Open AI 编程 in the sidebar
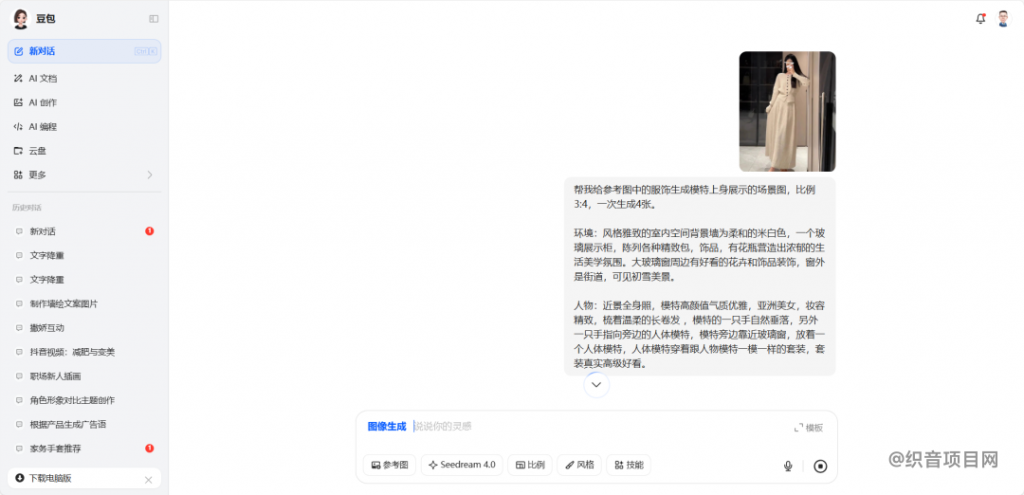Viewport: 1024px width, 495px height. [84, 127]
